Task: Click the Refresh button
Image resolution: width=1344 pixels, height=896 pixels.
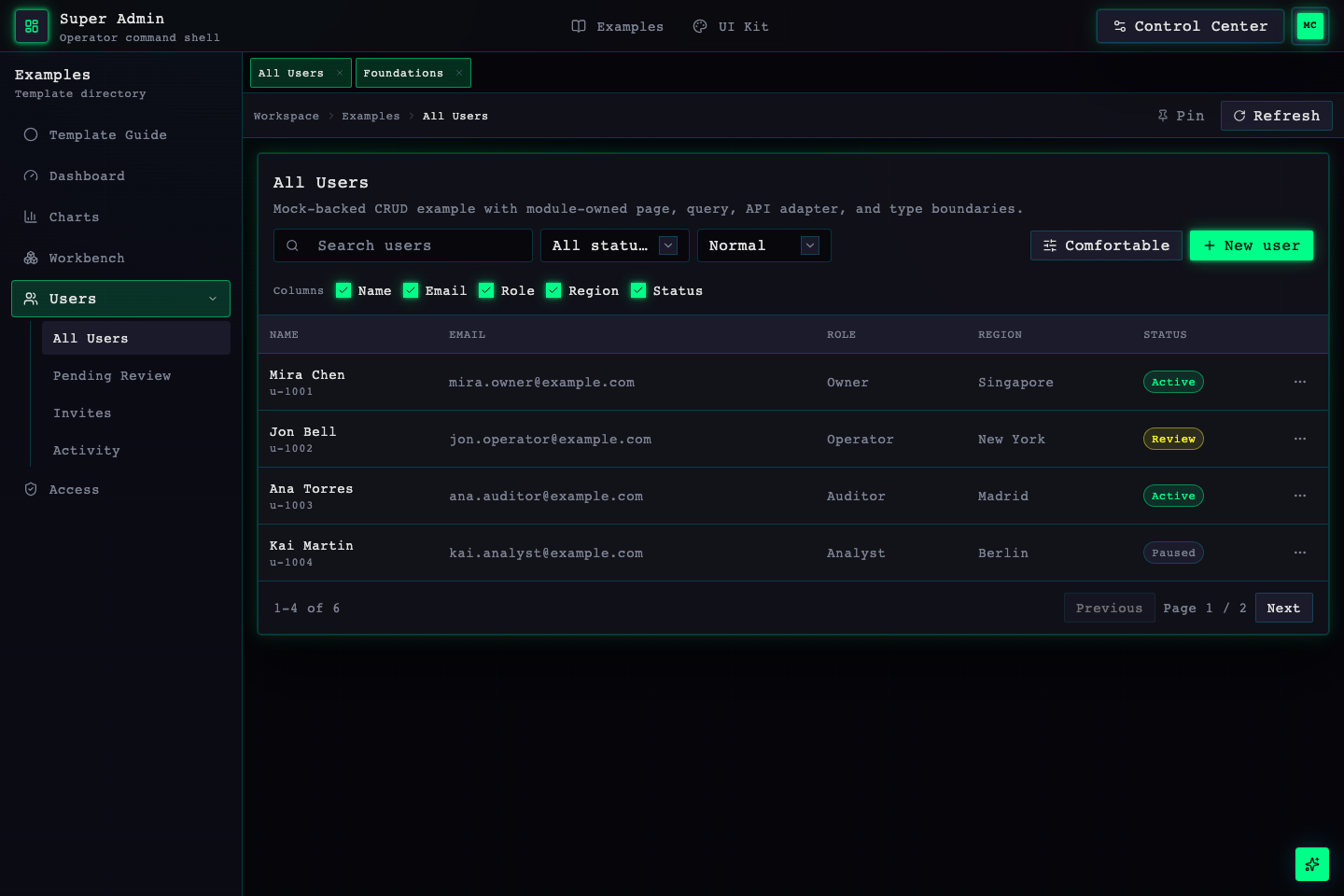Action: click(x=1277, y=116)
